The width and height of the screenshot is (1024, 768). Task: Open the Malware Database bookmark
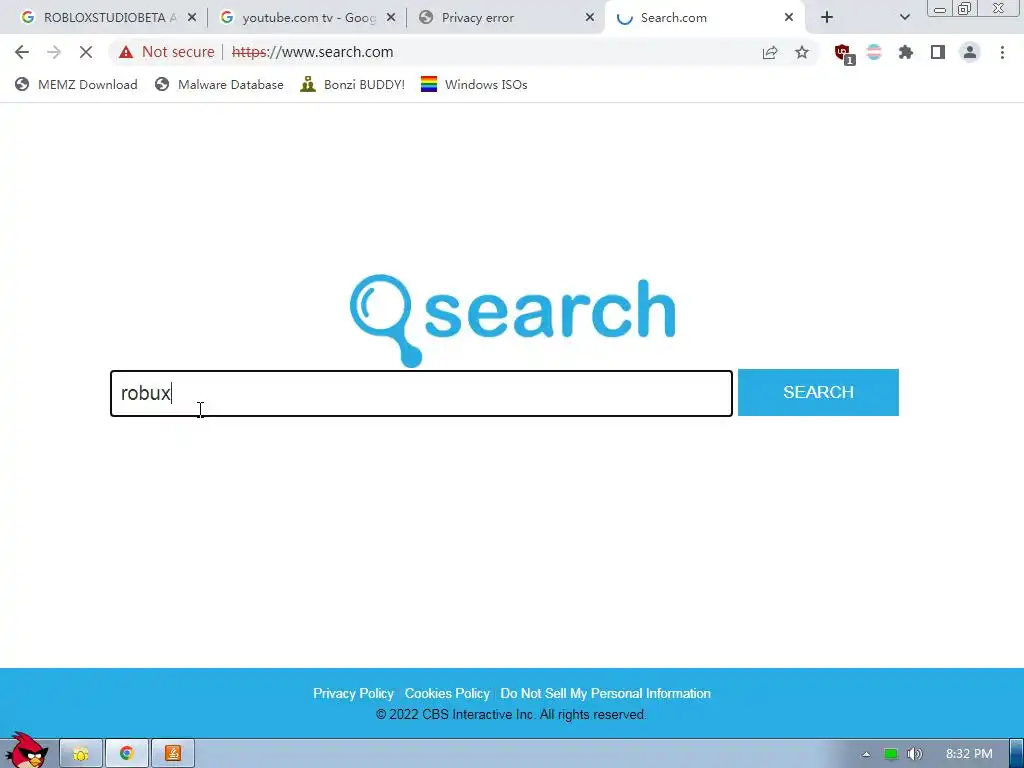point(219,84)
